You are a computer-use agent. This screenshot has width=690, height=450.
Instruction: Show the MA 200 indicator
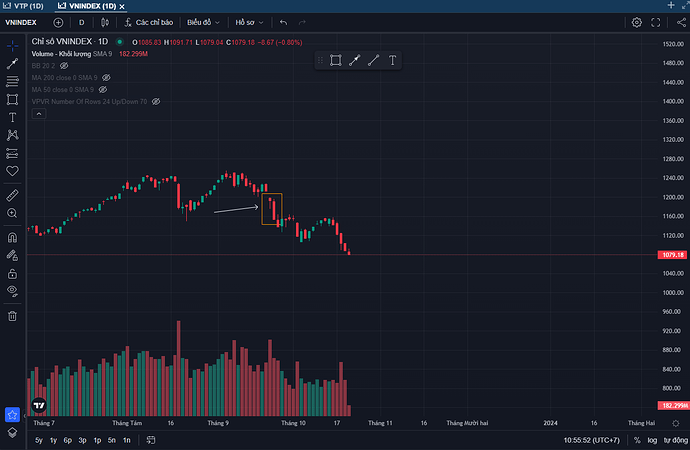106,77
